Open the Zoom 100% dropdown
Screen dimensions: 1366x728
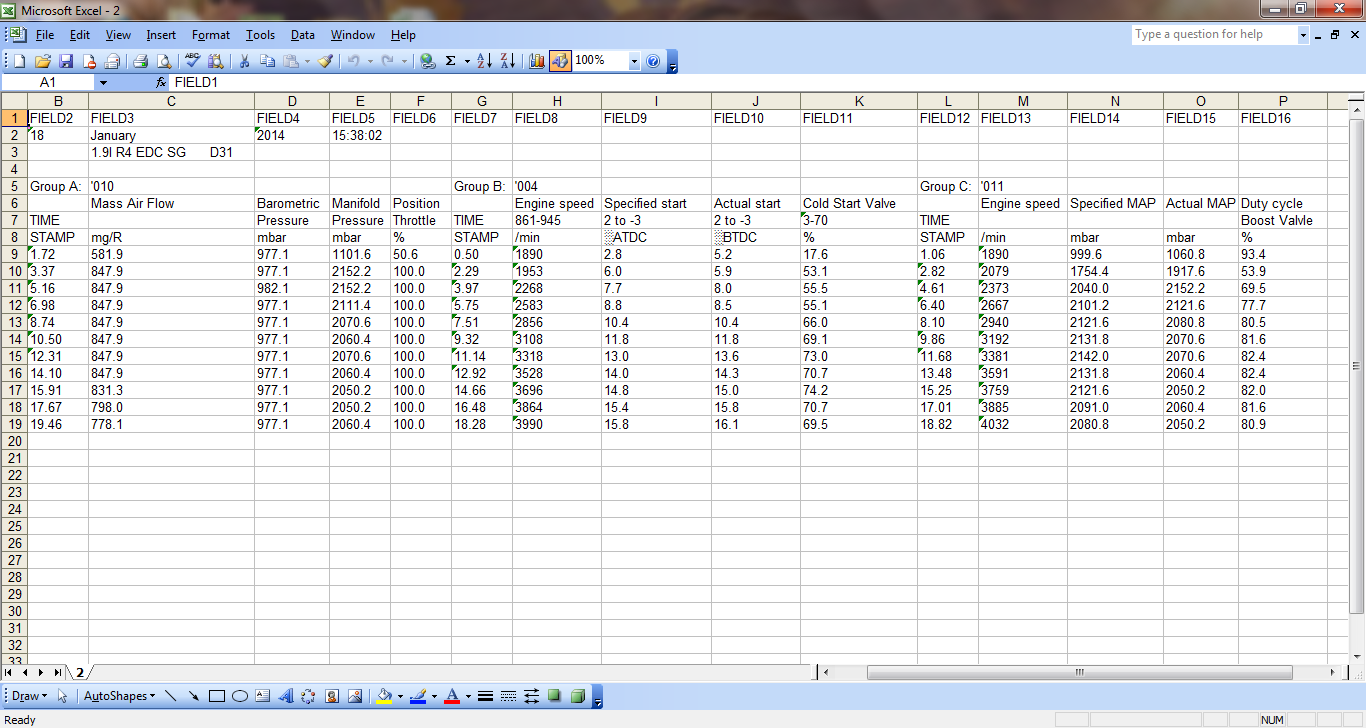point(634,61)
